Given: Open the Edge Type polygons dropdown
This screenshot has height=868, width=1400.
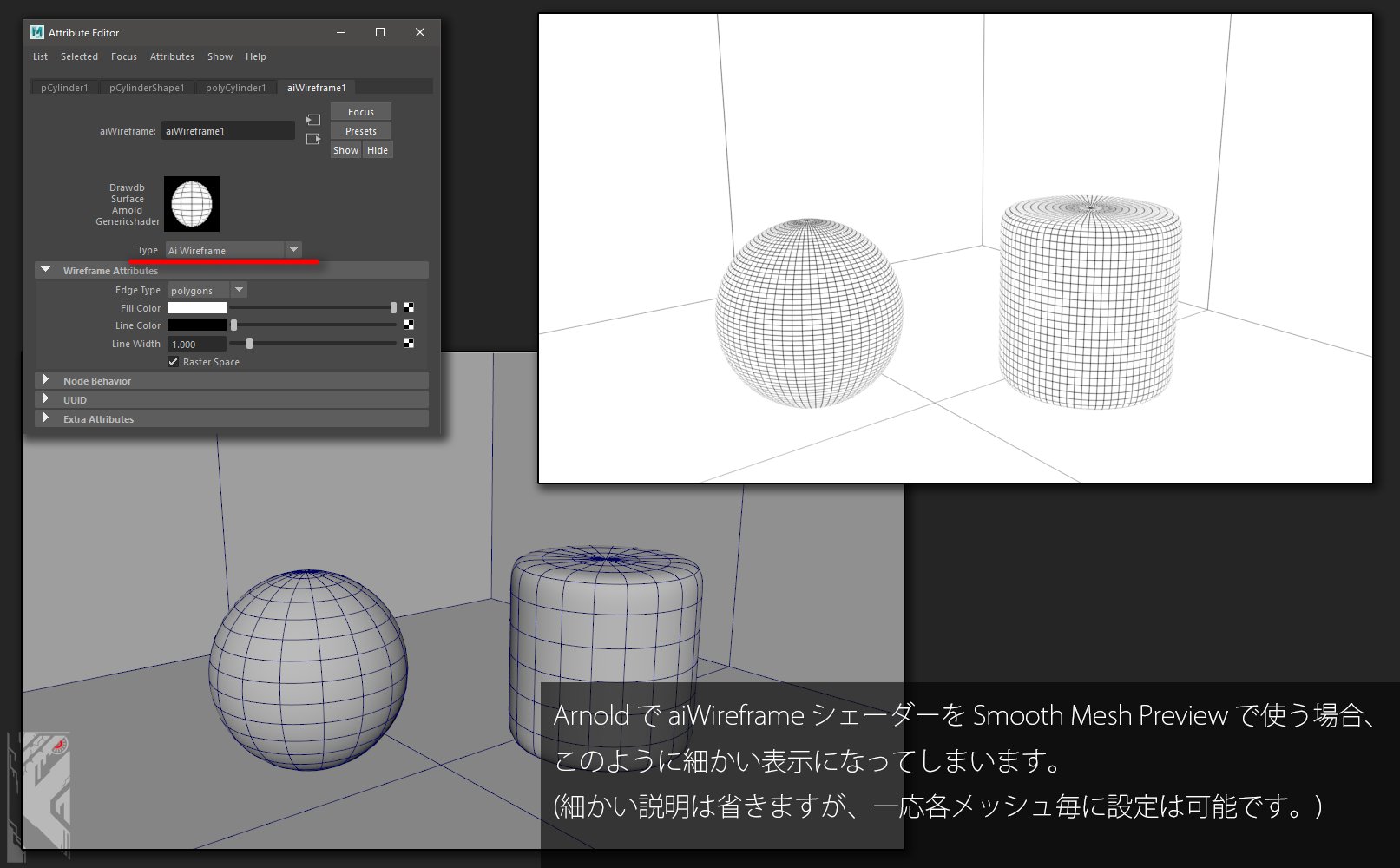Looking at the screenshot, I should point(207,290).
